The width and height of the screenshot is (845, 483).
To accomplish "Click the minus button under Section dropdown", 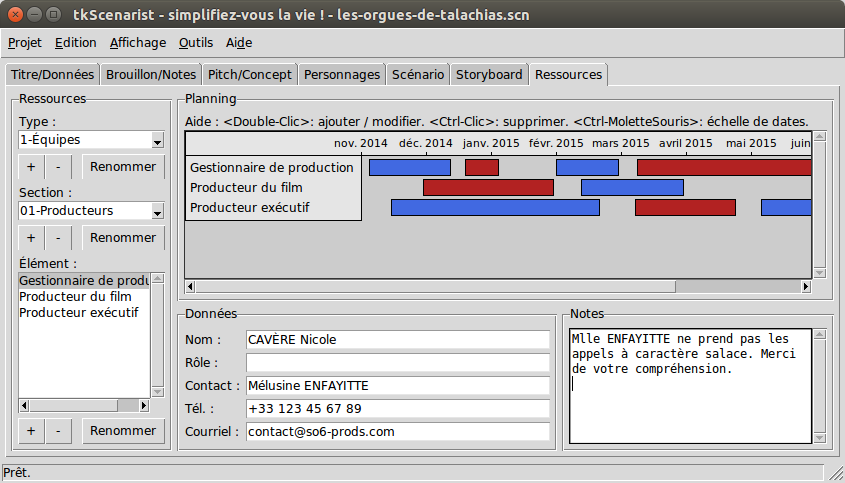I will [58, 238].
